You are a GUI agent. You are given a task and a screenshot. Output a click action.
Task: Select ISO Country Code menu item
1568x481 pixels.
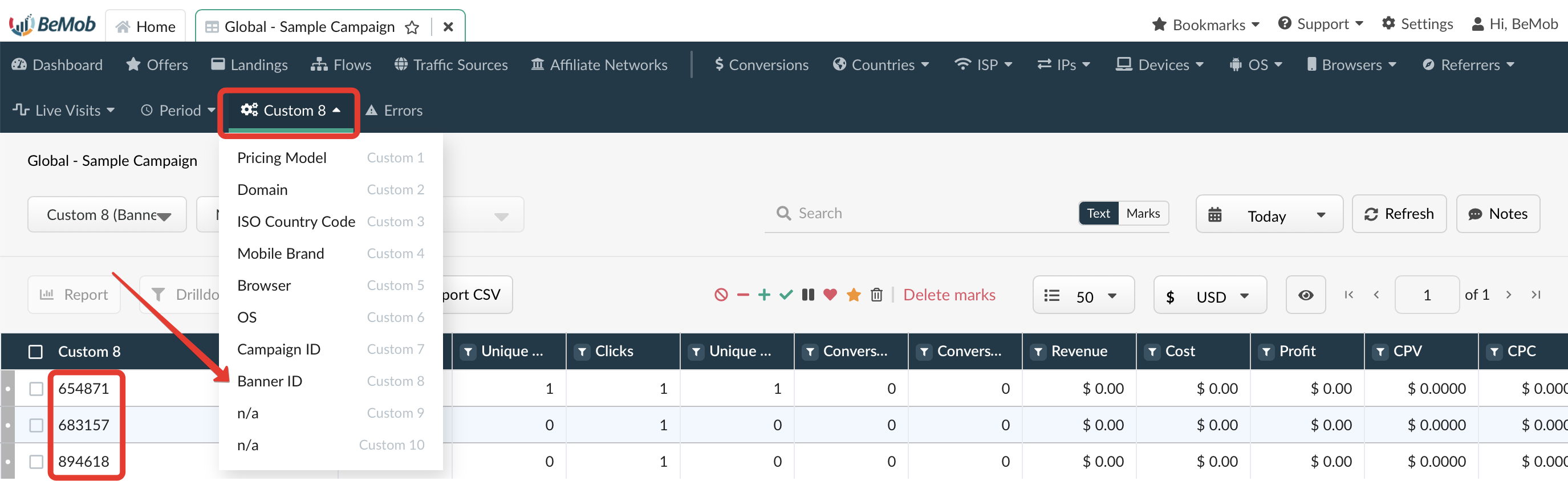tap(331, 222)
